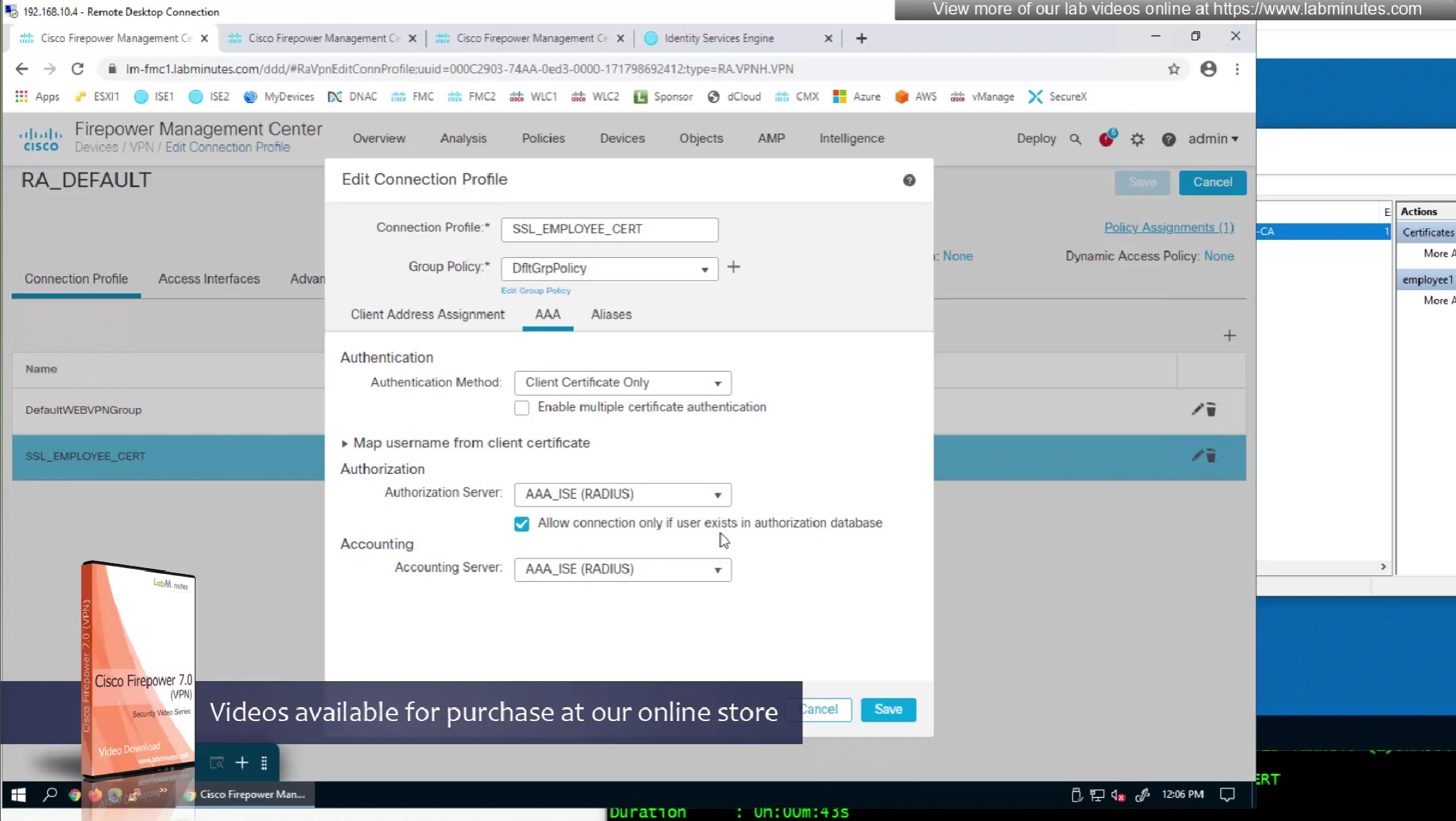Uncheck Allow connection only if user exists
This screenshot has height=821, width=1456.
[522, 524]
